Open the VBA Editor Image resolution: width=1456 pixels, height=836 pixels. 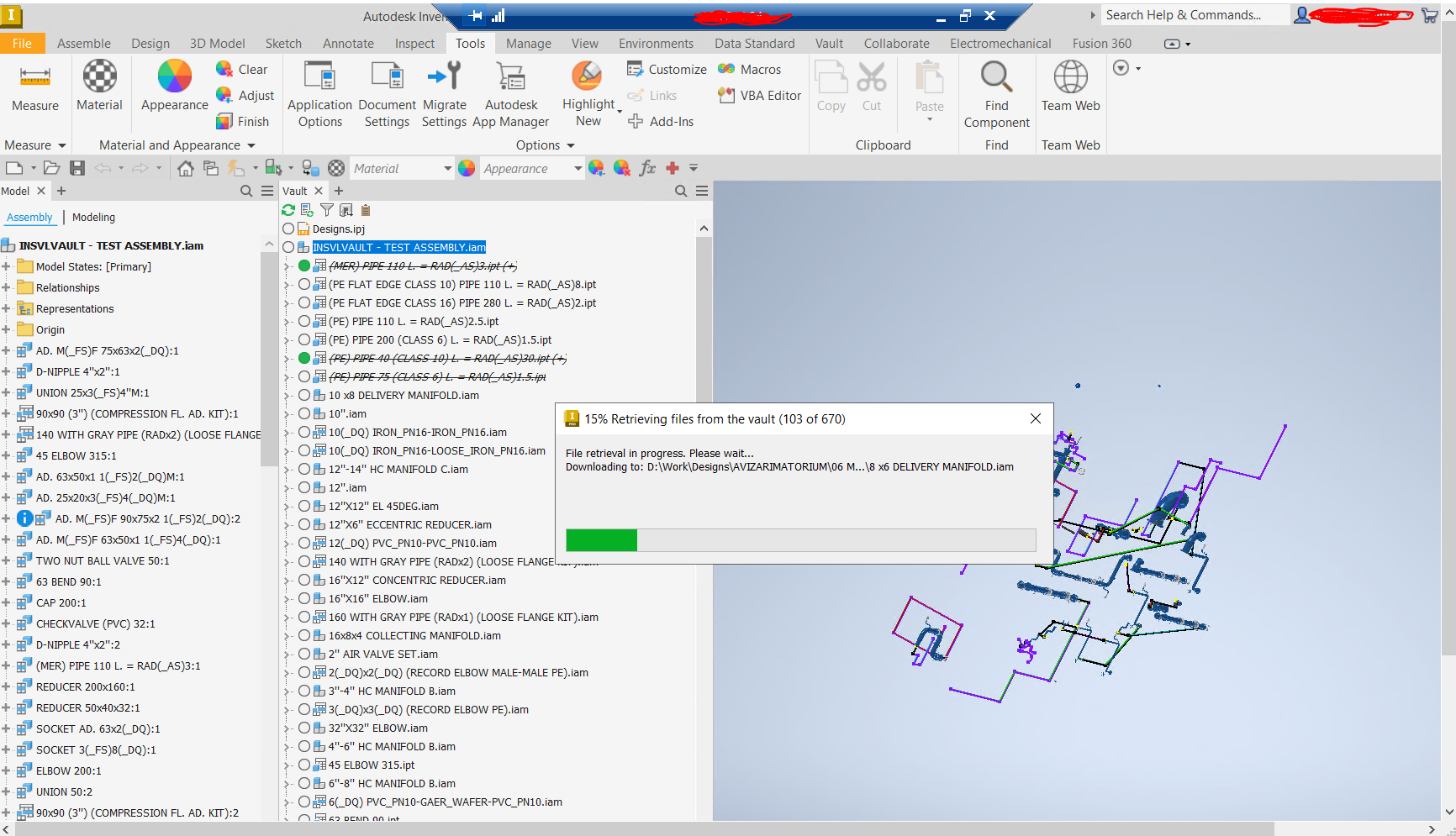pos(760,96)
